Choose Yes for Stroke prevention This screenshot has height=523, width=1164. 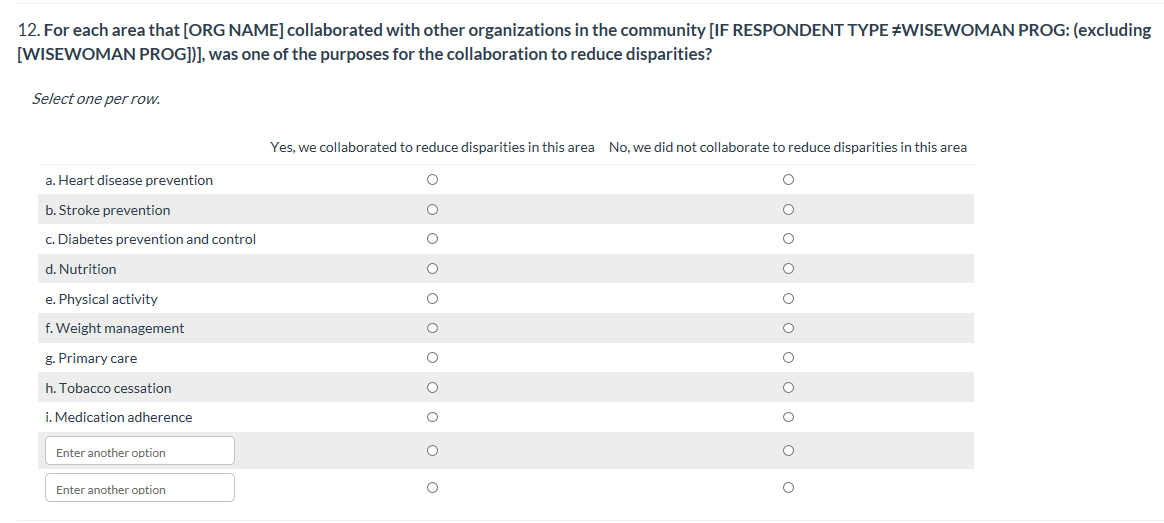tap(432, 210)
